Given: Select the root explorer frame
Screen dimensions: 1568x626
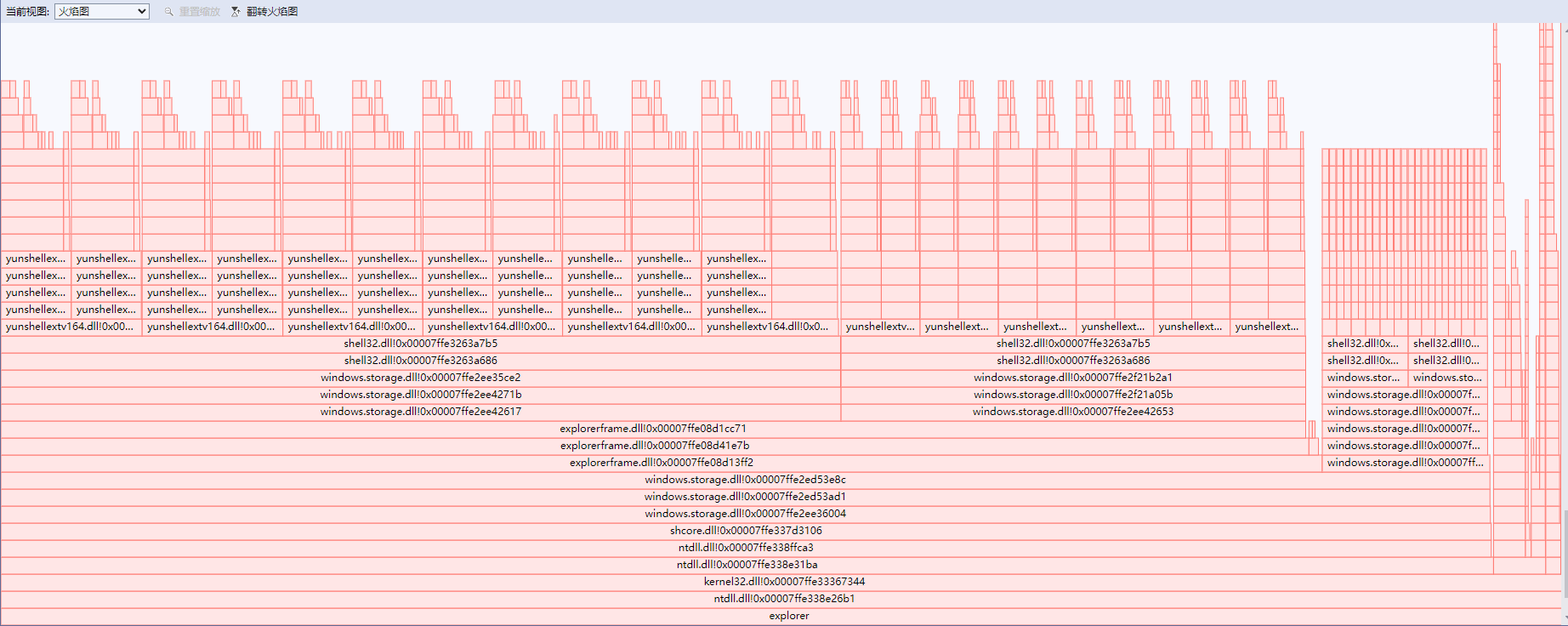Looking at the screenshot, I should pyautogui.click(x=788, y=616).
